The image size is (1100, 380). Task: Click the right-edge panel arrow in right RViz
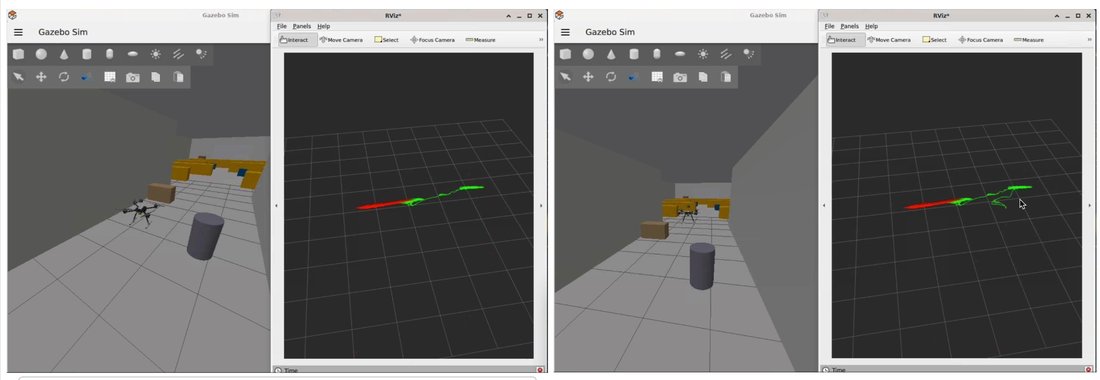(x=1089, y=205)
